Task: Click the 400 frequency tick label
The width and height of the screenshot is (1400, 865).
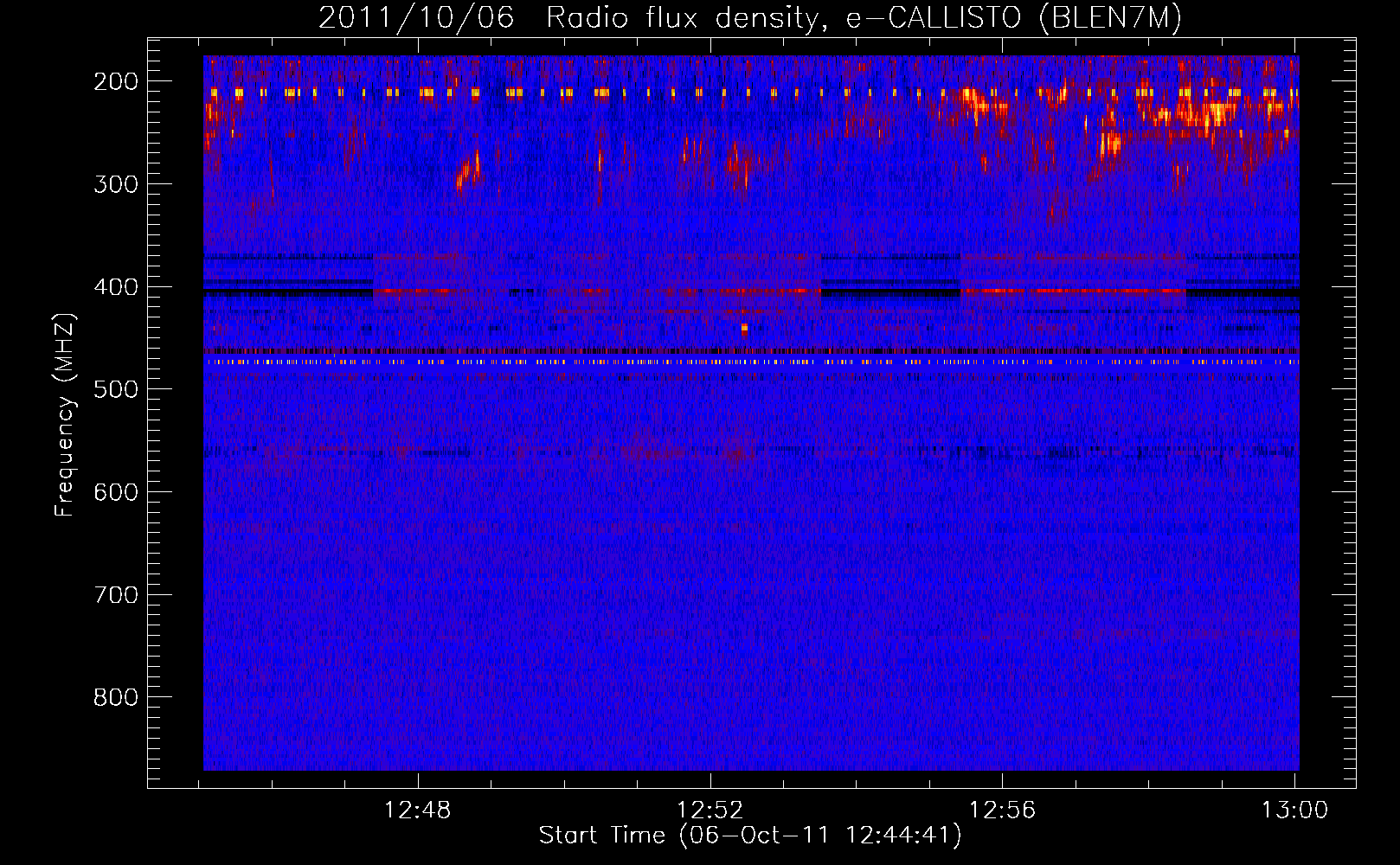Action: click(116, 286)
